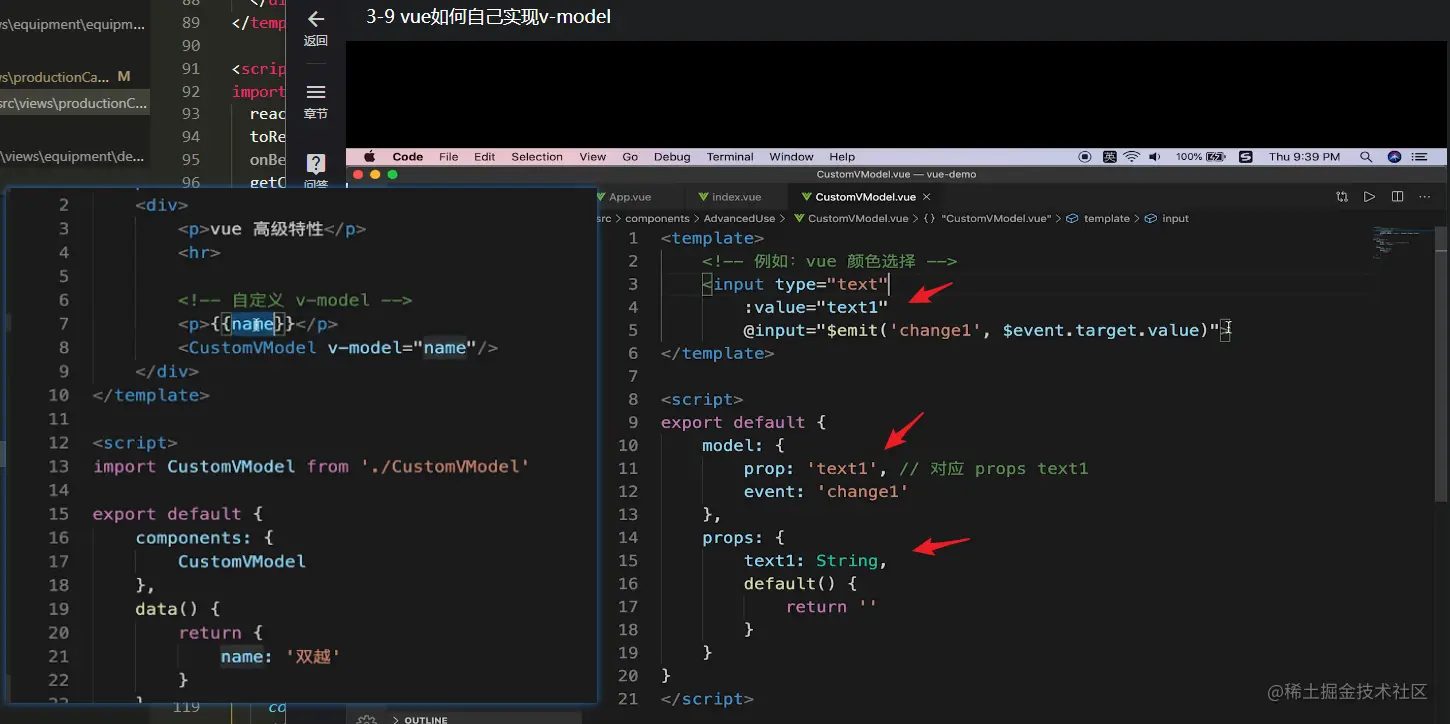Click the 返回 back arrow icon
The image size is (1450, 724).
tap(316, 19)
